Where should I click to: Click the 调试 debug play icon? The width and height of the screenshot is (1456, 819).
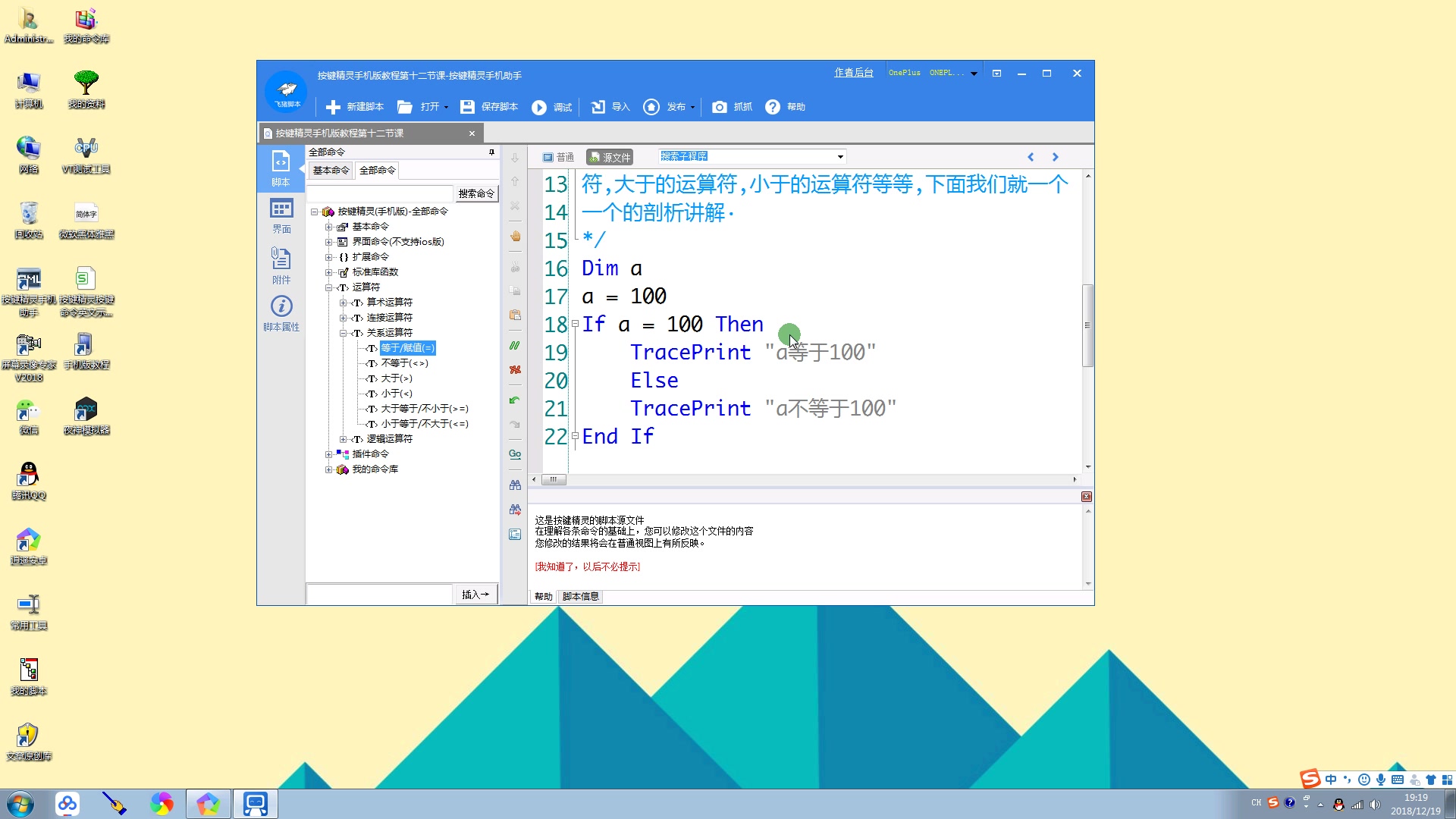click(x=538, y=107)
